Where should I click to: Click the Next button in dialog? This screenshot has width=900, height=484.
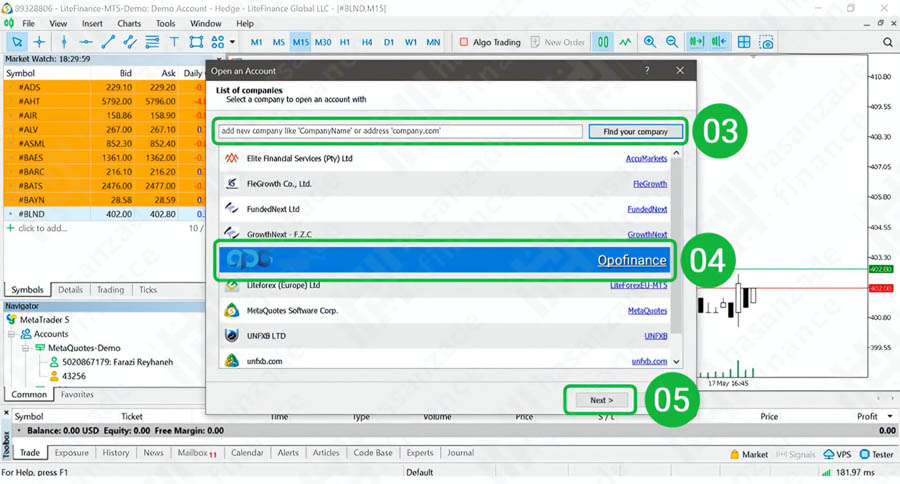click(x=601, y=400)
